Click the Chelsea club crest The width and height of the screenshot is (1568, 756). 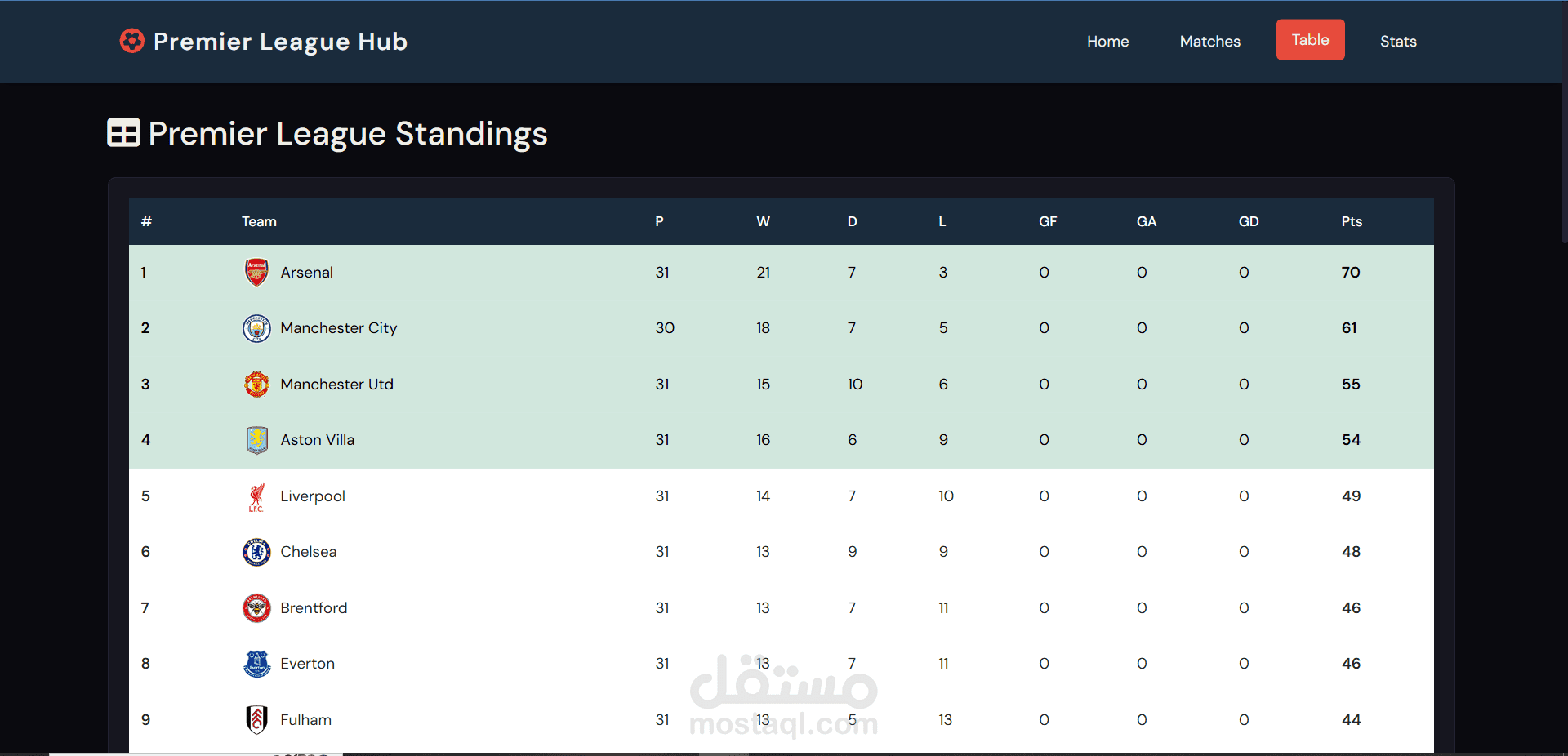(256, 552)
